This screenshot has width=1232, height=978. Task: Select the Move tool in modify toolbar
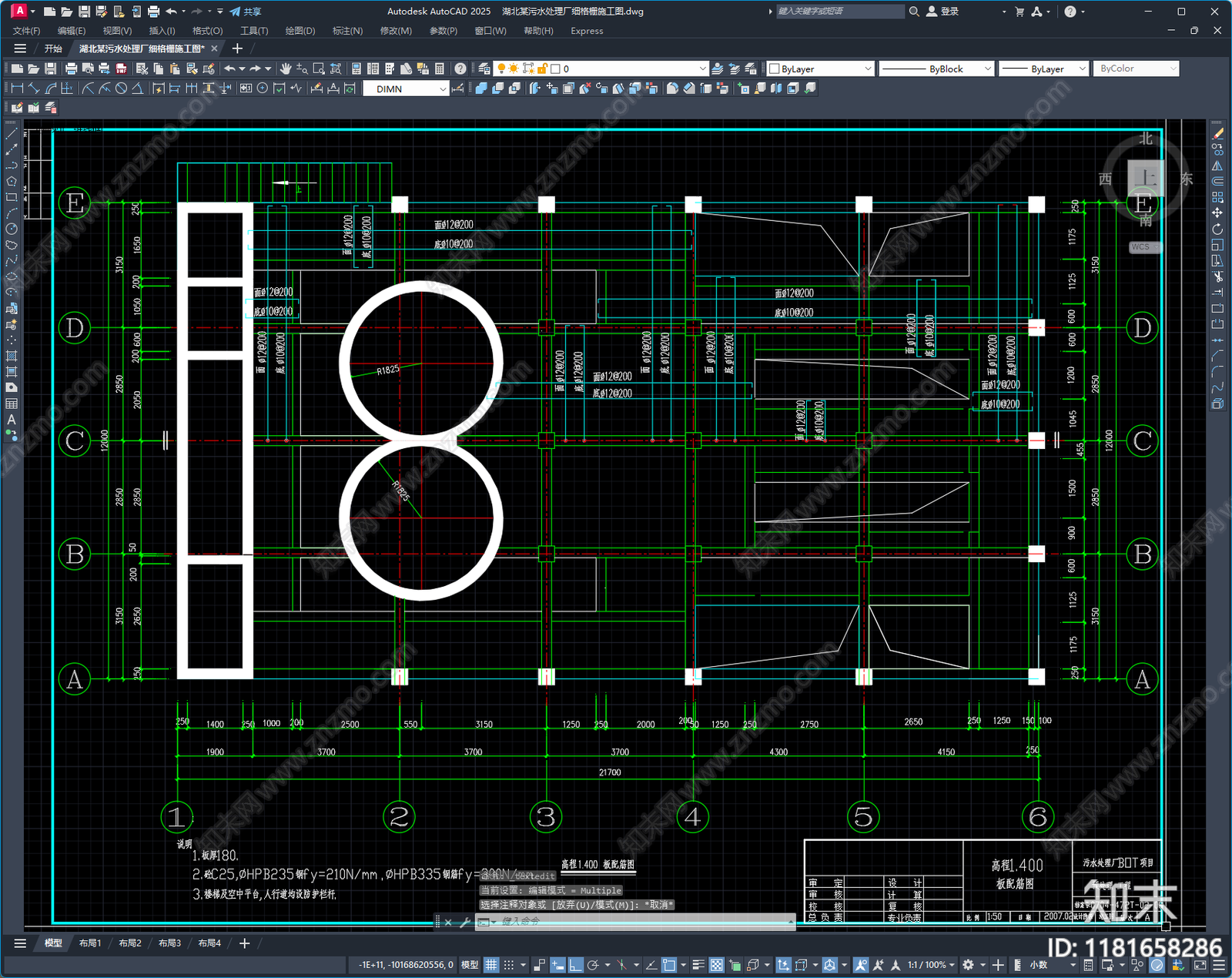pos(1217,213)
